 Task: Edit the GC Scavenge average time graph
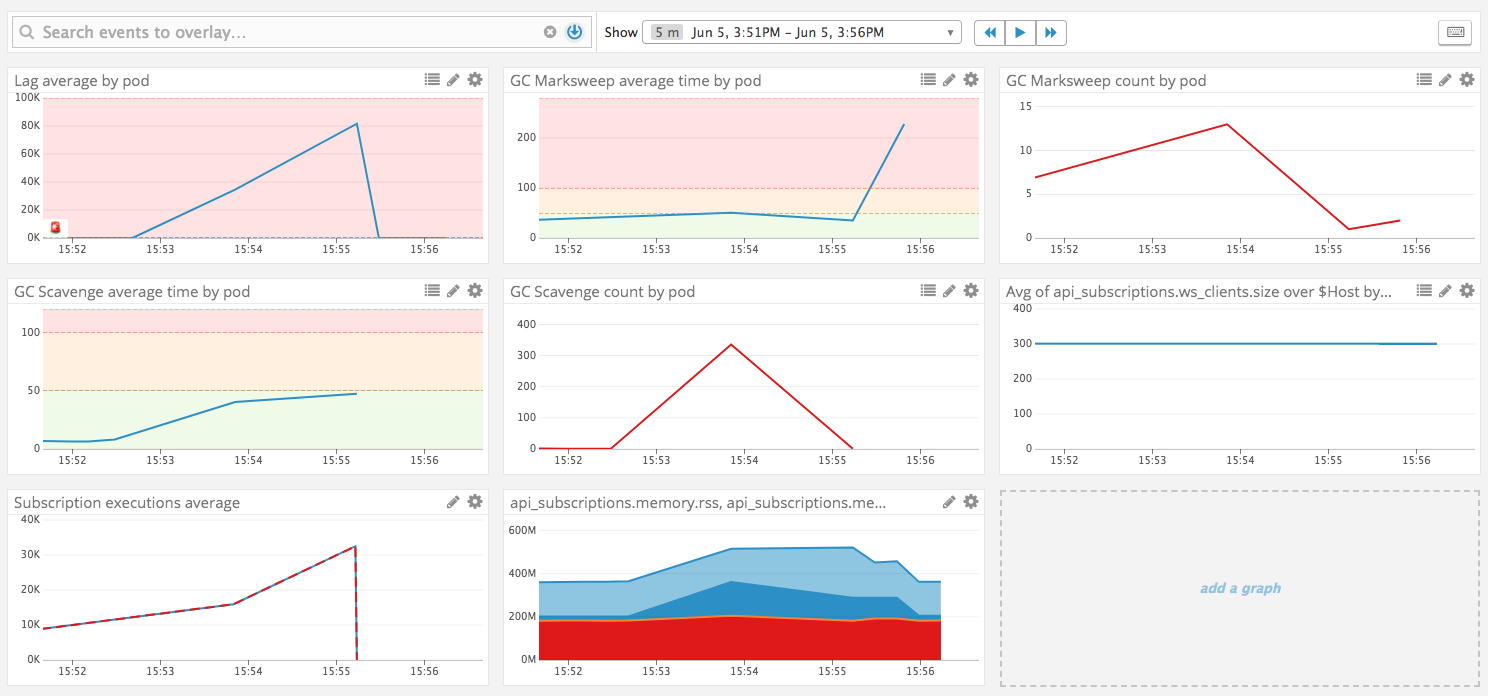point(453,290)
